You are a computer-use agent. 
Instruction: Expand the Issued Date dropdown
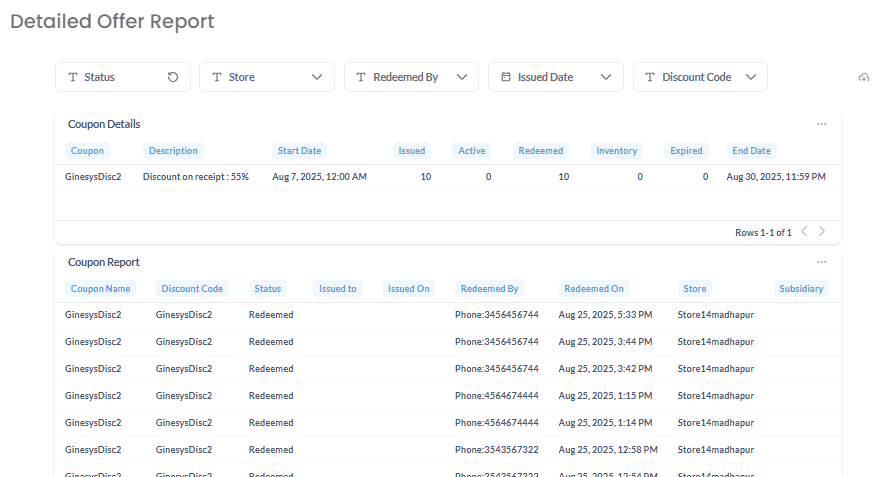pyautogui.click(x=606, y=77)
